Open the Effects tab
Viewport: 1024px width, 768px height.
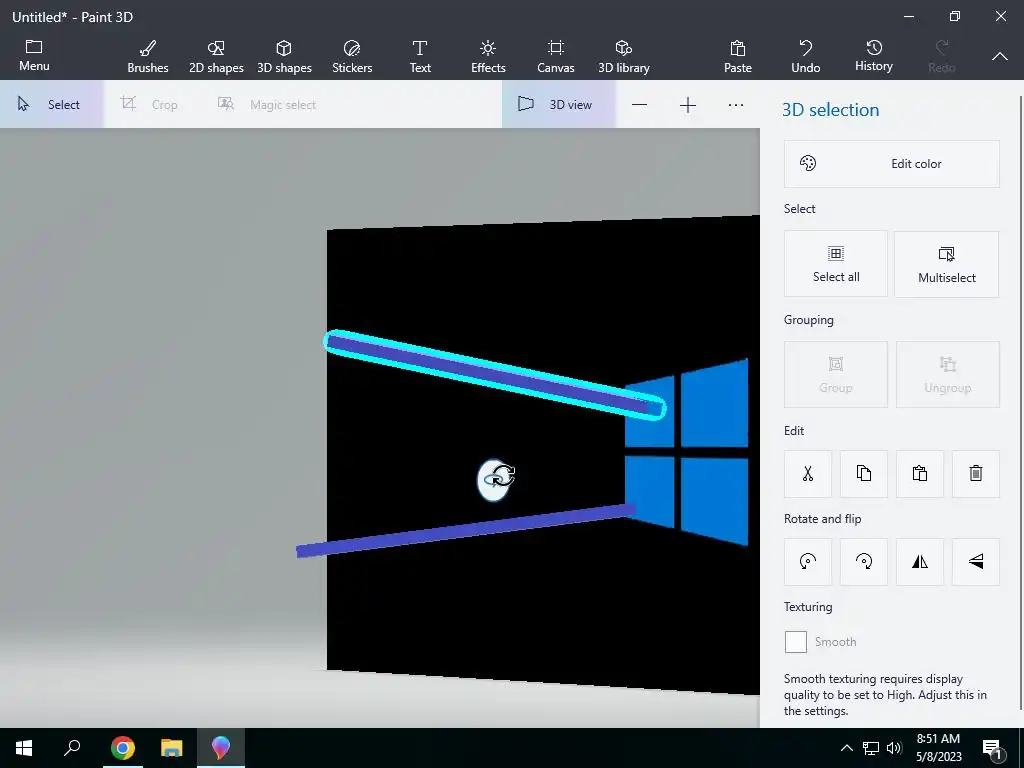click(488, 56)
